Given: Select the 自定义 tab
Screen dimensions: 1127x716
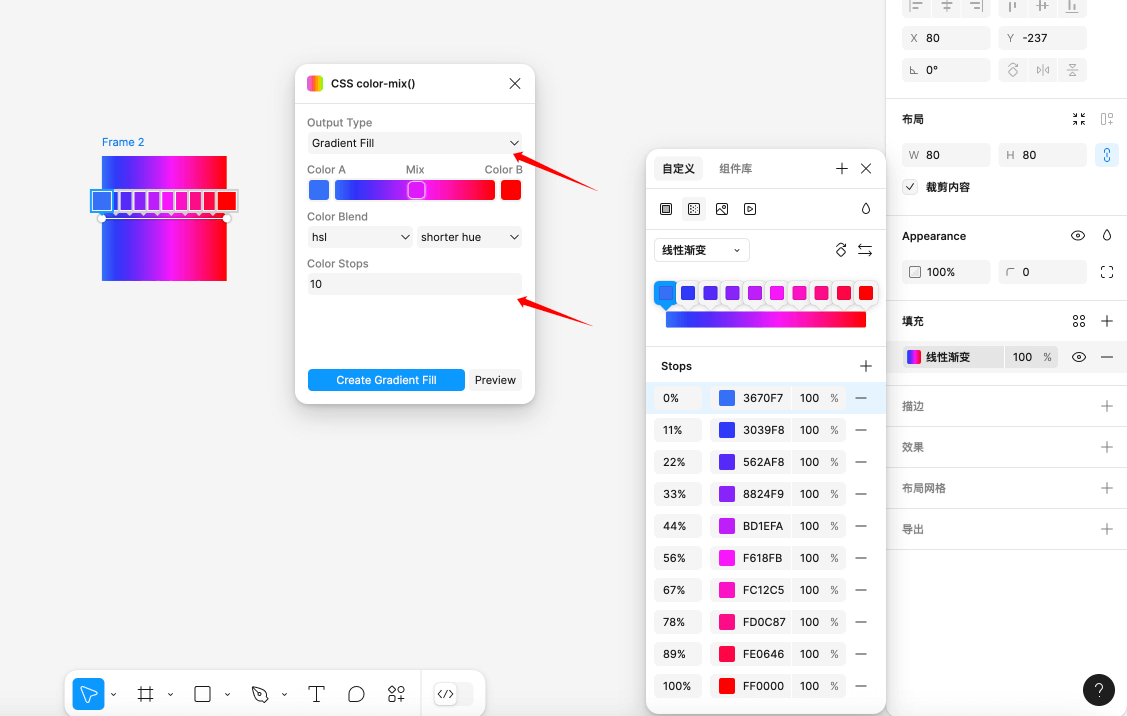Looking at the screenshot, I should click(678, 168).
